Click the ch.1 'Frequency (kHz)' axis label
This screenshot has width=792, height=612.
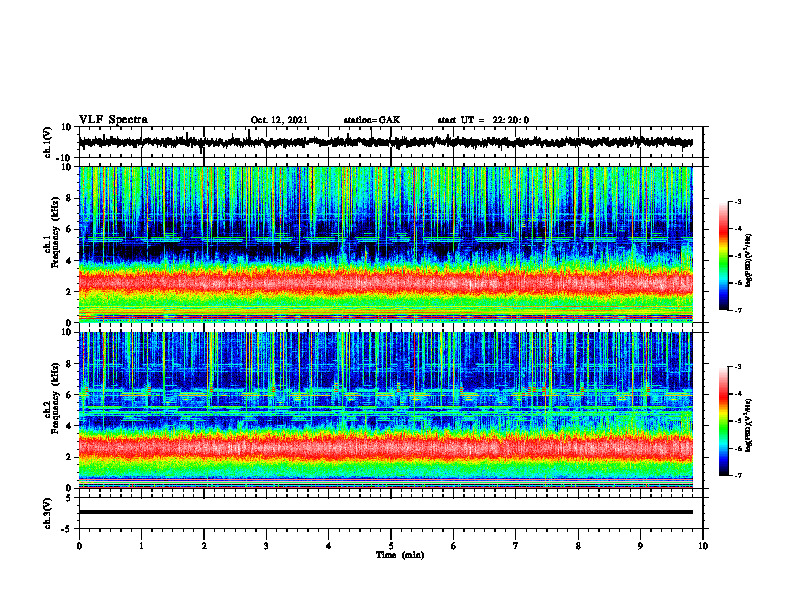[55, 234]
